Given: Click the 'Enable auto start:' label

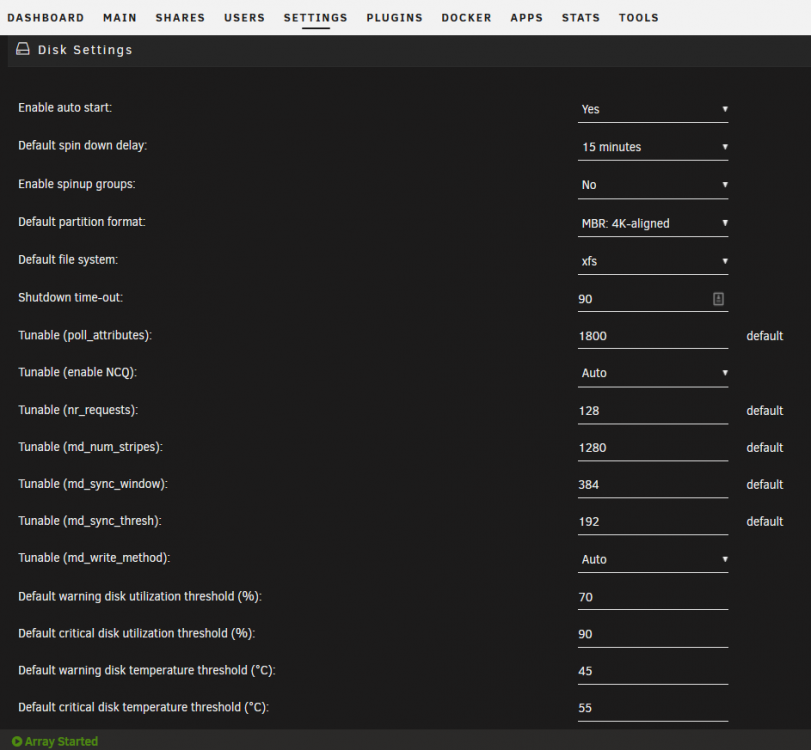Looking at the screenshot, I should tap(65, 108).
